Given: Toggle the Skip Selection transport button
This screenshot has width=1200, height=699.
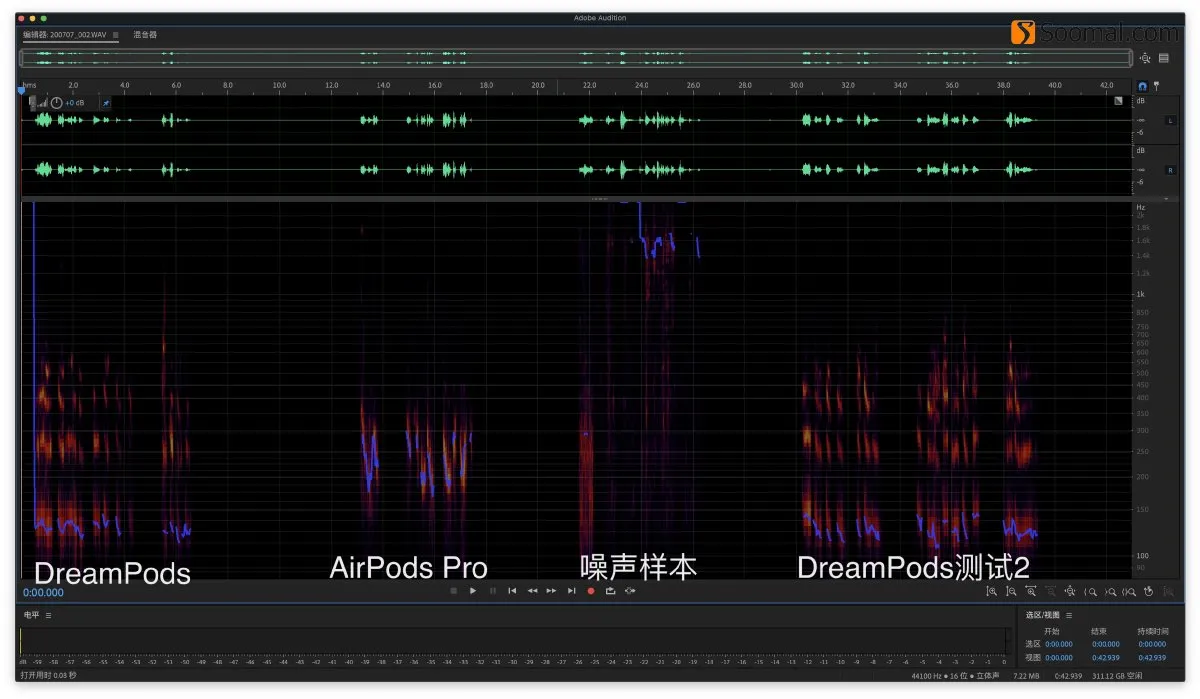Looking at the screenshot, I should tap(630, 591).
